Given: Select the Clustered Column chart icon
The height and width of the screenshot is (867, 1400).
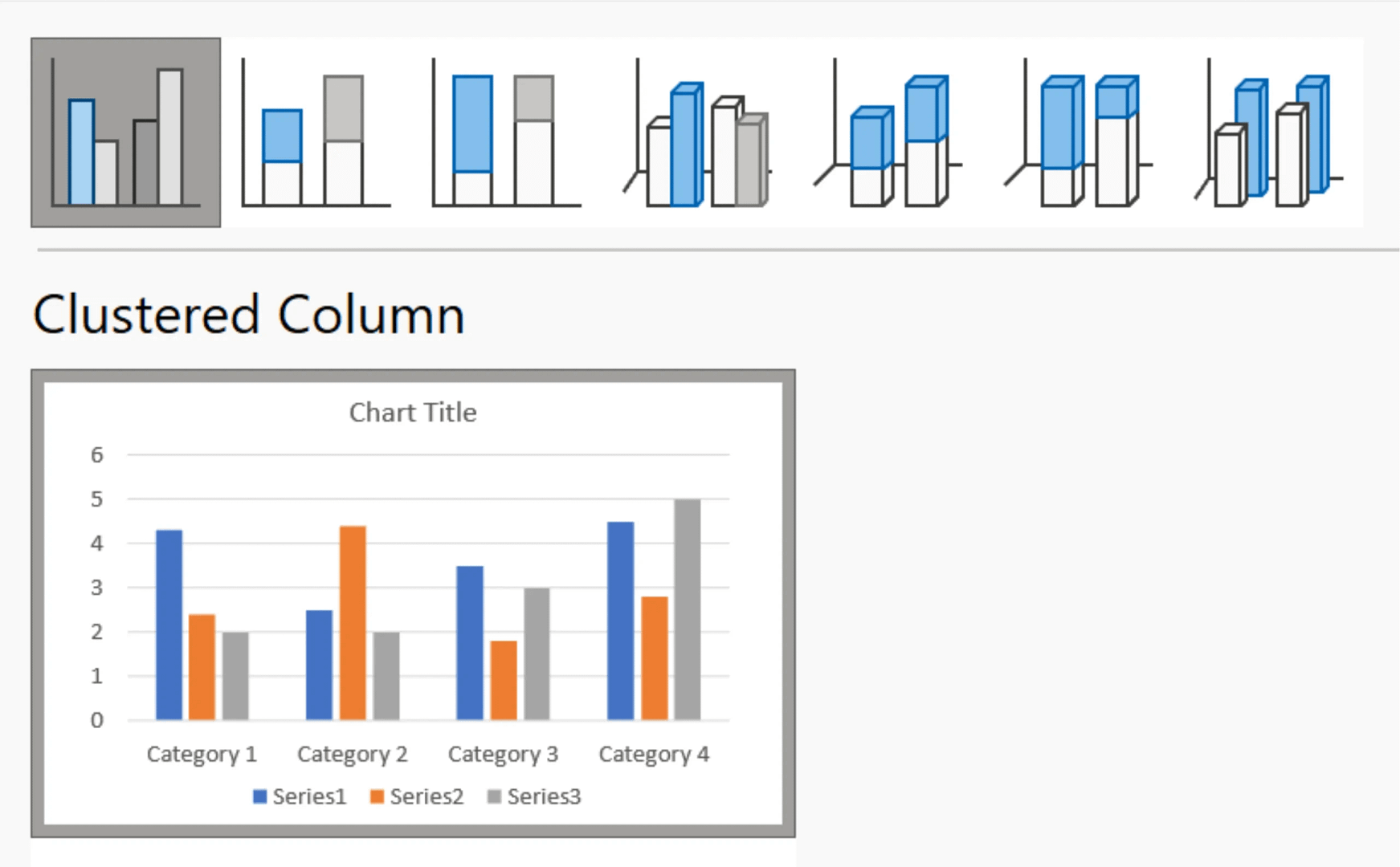Looking at the screenshot, I should pyautogui.click(x=125, y=132).
